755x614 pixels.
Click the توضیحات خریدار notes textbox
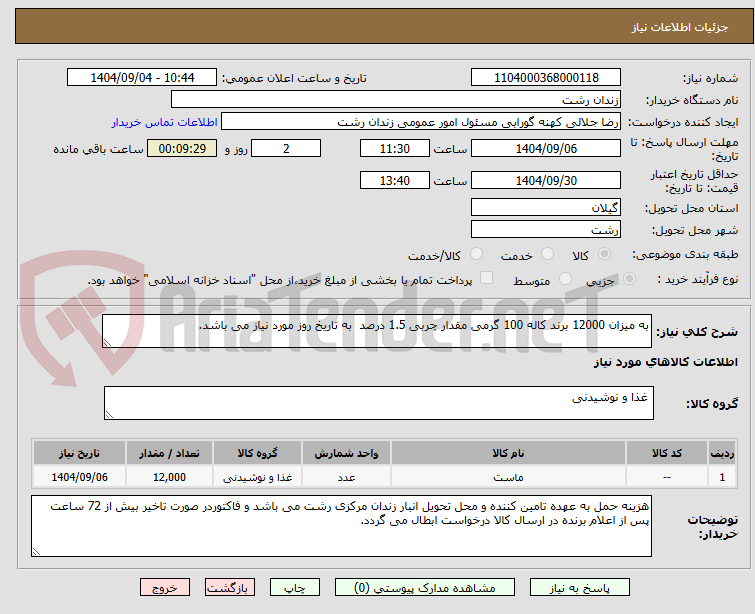[x=341, y=526]
